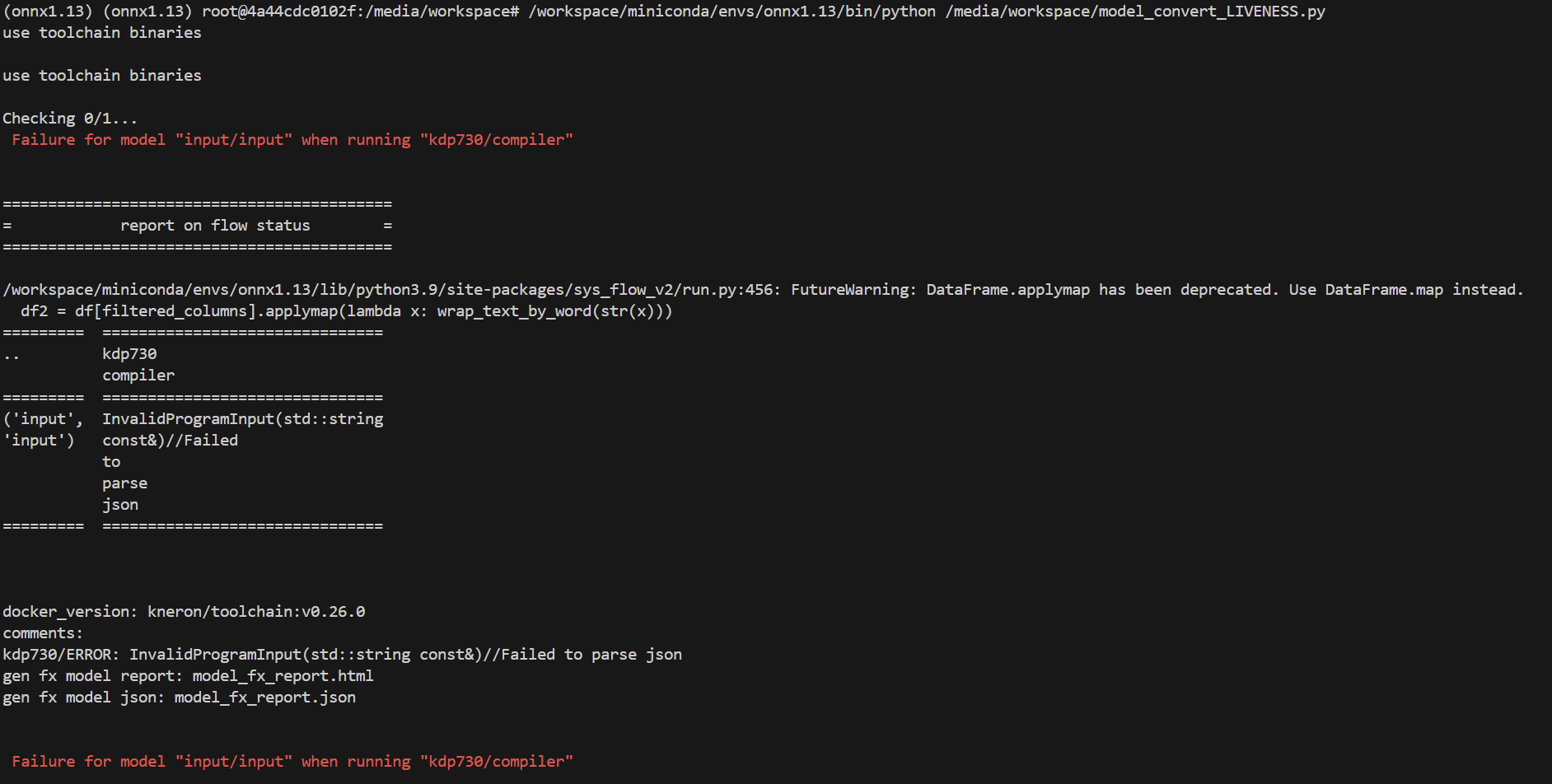
Task: Click the model_convert_LIVENESS.py script path
Action: (1135, 12)
